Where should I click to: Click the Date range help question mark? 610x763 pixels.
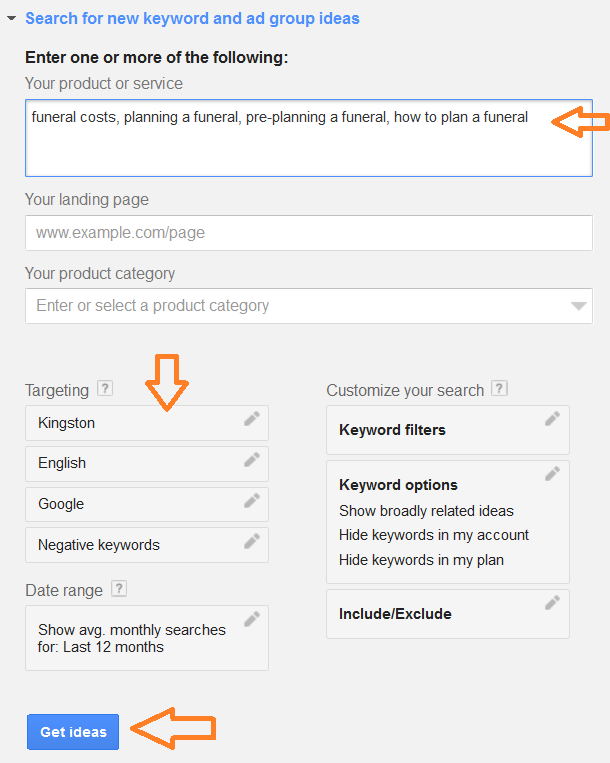[x=119, y=589]
